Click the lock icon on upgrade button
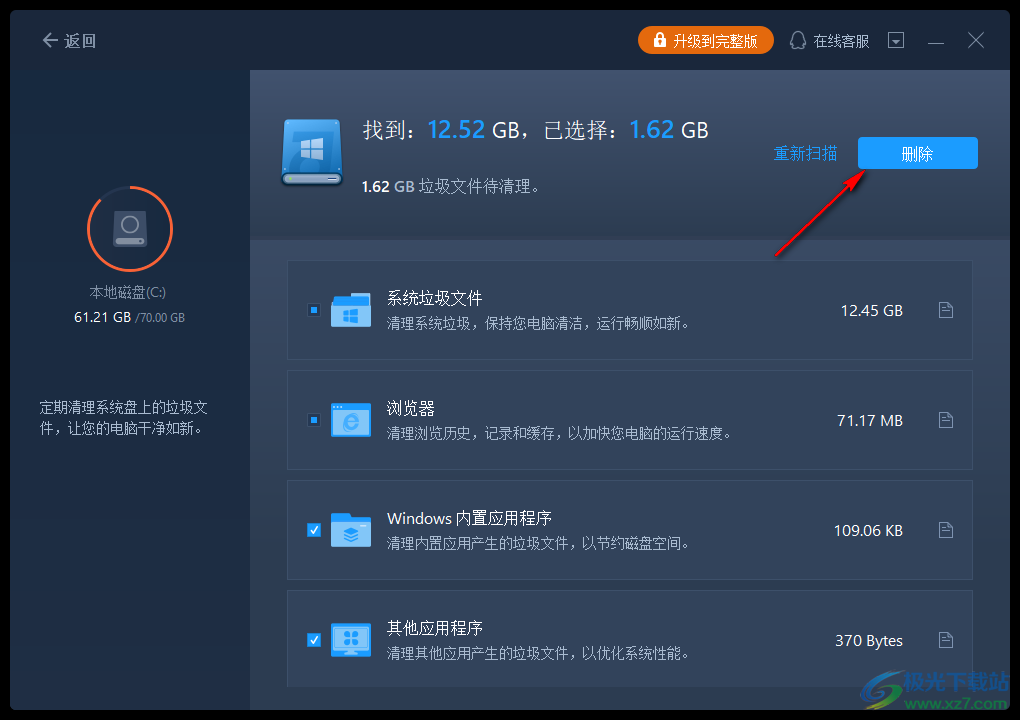The width and height of the screenshot is (1020, 720). (659, 40)
